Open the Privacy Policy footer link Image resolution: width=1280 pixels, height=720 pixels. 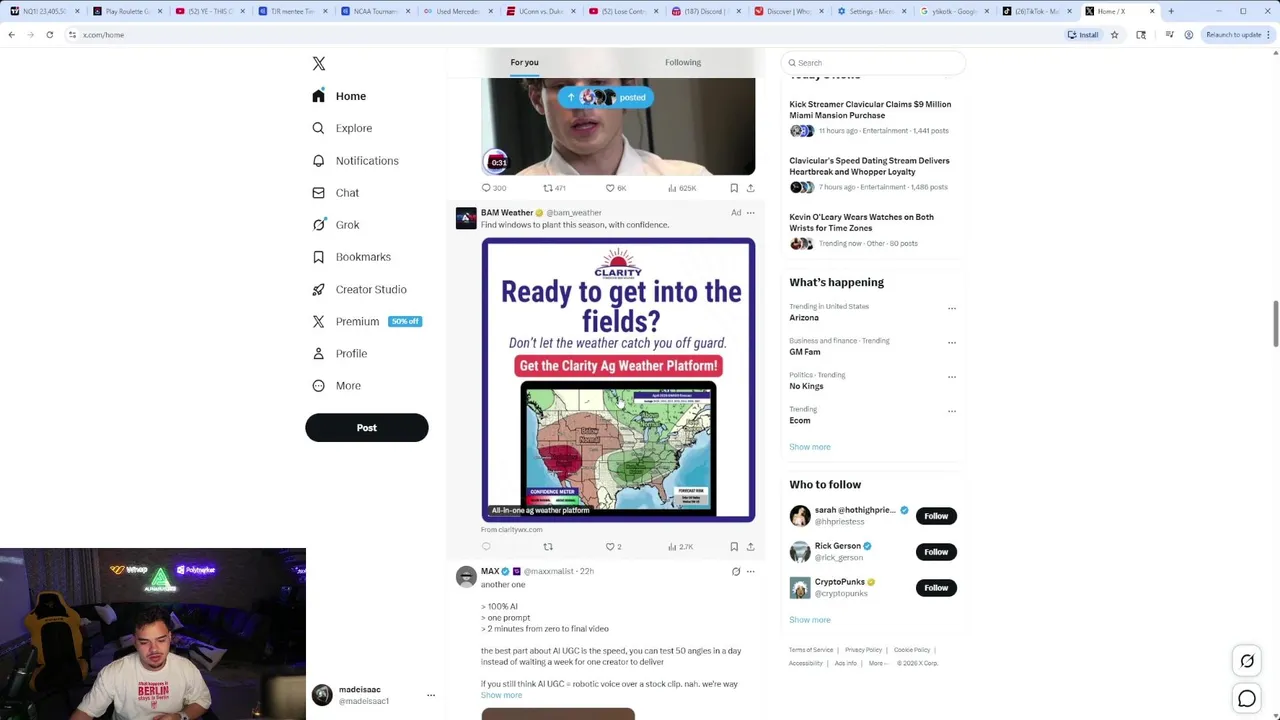pyautogui.click(x=863, y=650)
